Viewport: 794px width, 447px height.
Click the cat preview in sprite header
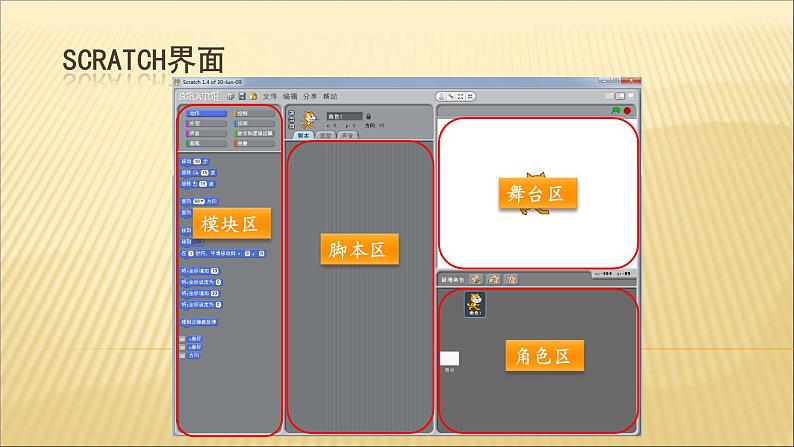[x=309, y=120]
